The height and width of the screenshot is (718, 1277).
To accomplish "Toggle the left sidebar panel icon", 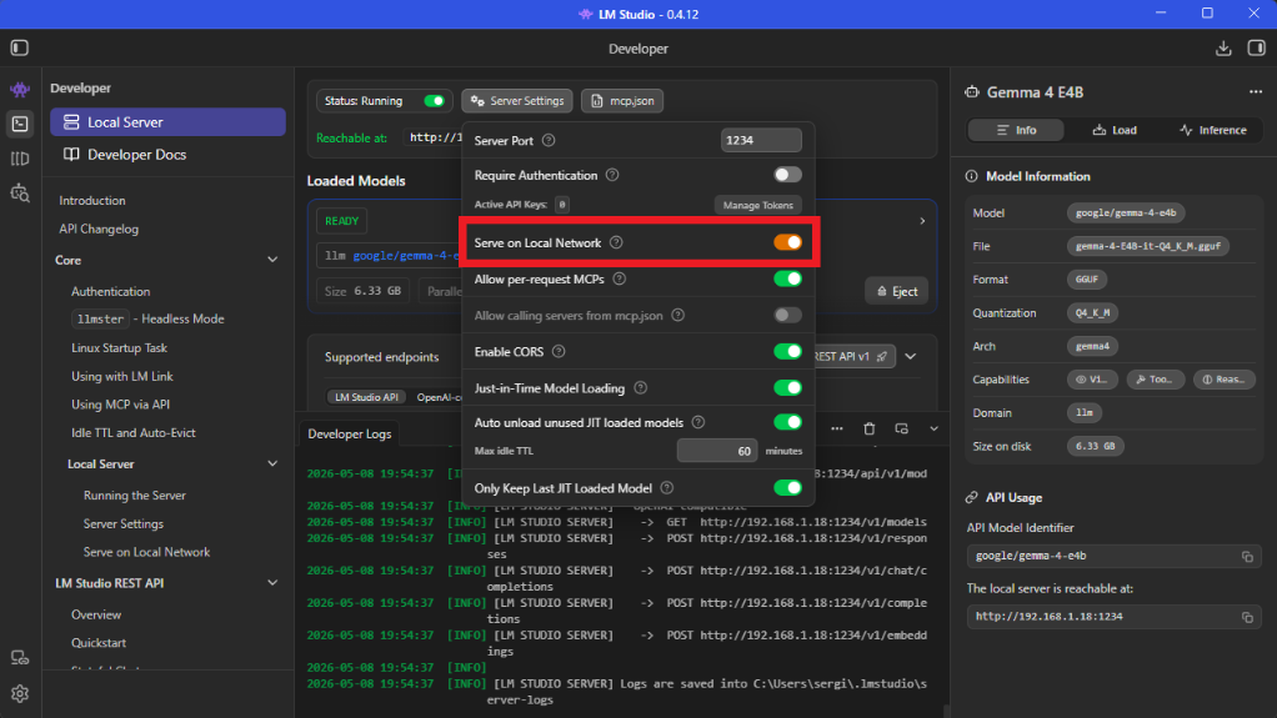I will pyautogui.click(x=19, y=48).
